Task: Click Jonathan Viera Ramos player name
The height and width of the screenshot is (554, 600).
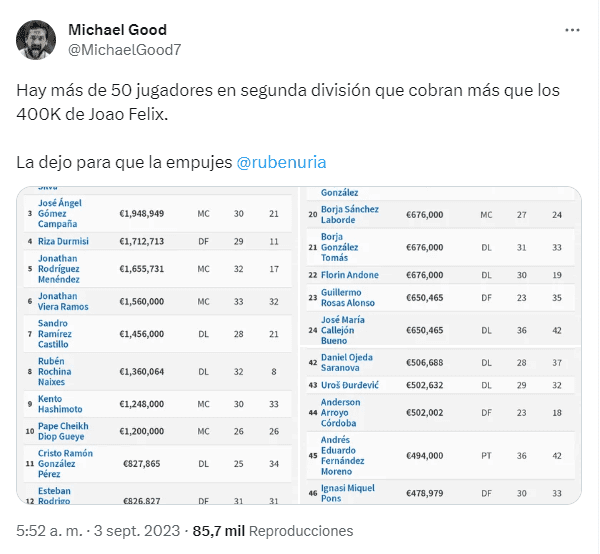Action: pos(57,301)
